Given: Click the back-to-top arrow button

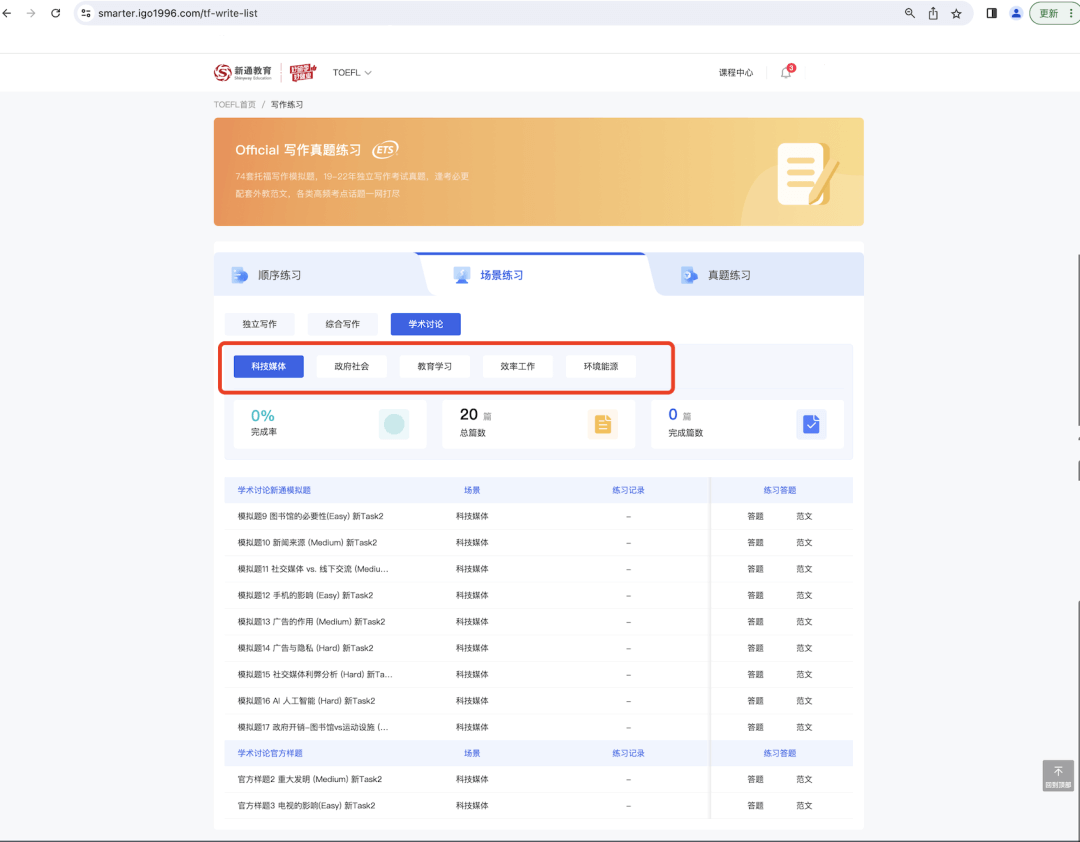Looking at the screenshot, I should tap(1058, 776).
